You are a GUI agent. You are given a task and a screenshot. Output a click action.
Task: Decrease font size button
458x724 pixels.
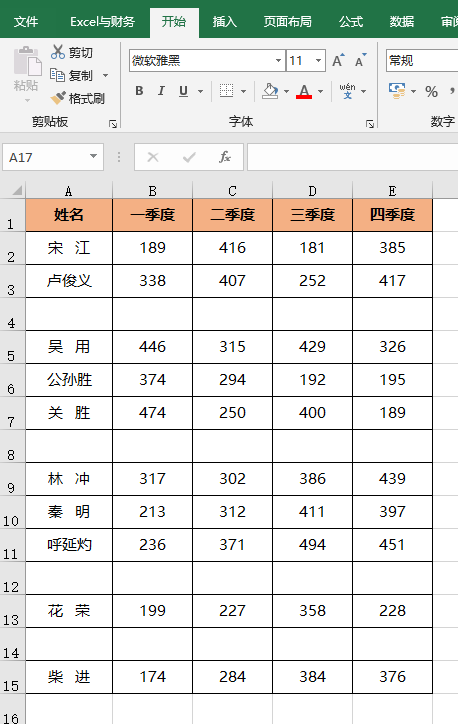click(x=360, y=60)
